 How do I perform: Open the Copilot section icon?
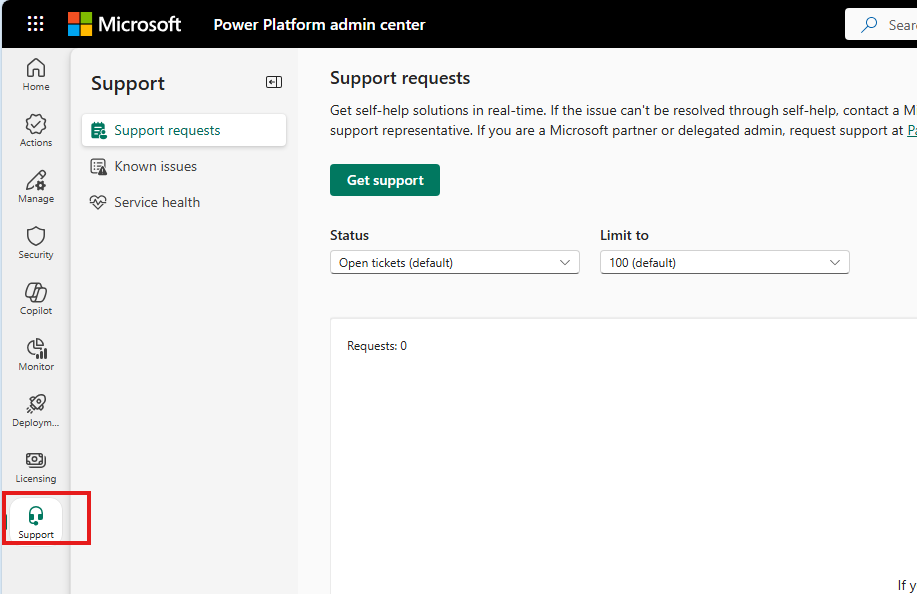tap(36, 298)
